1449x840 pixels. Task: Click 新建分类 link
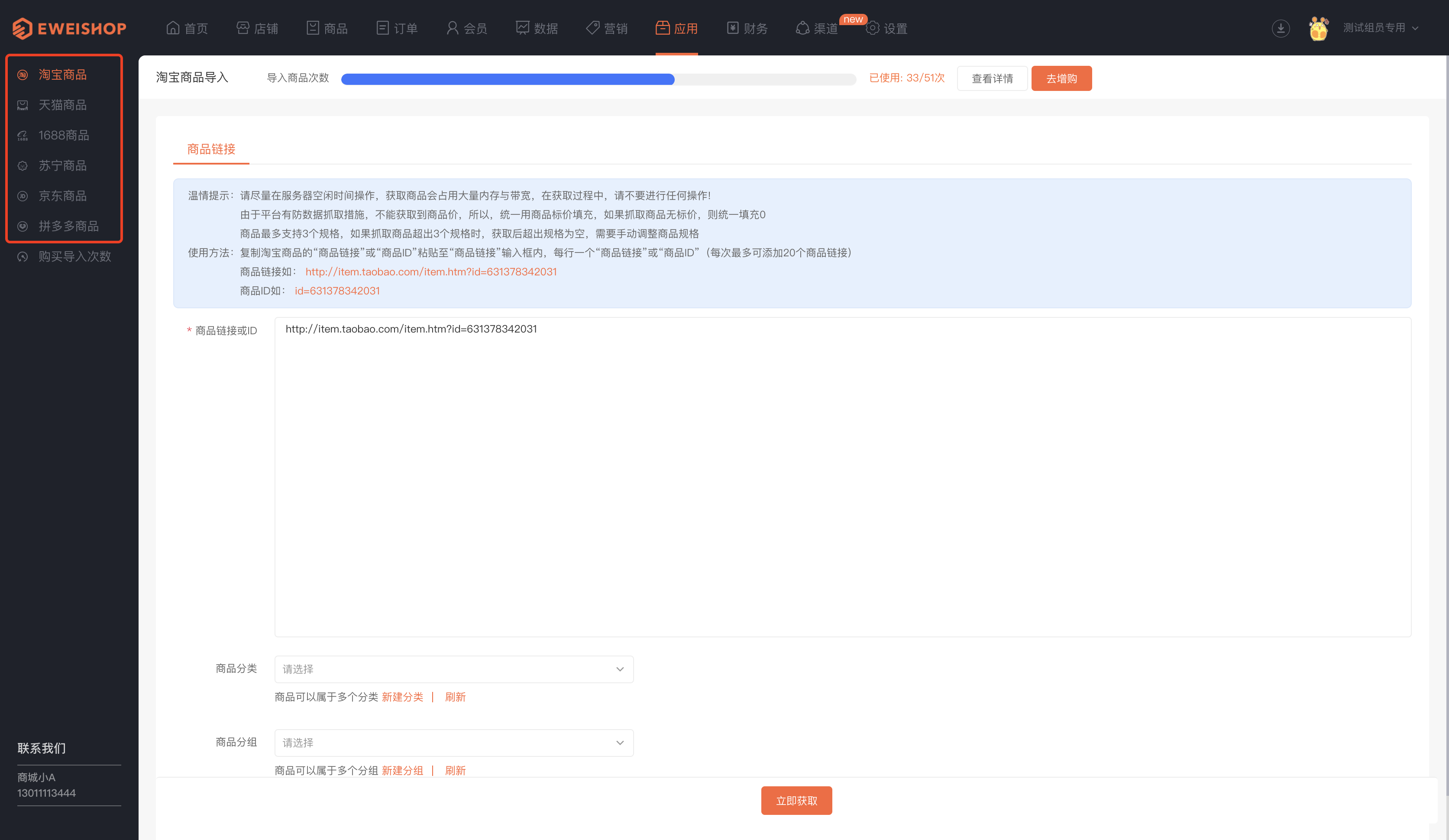[x=402, y=697]
